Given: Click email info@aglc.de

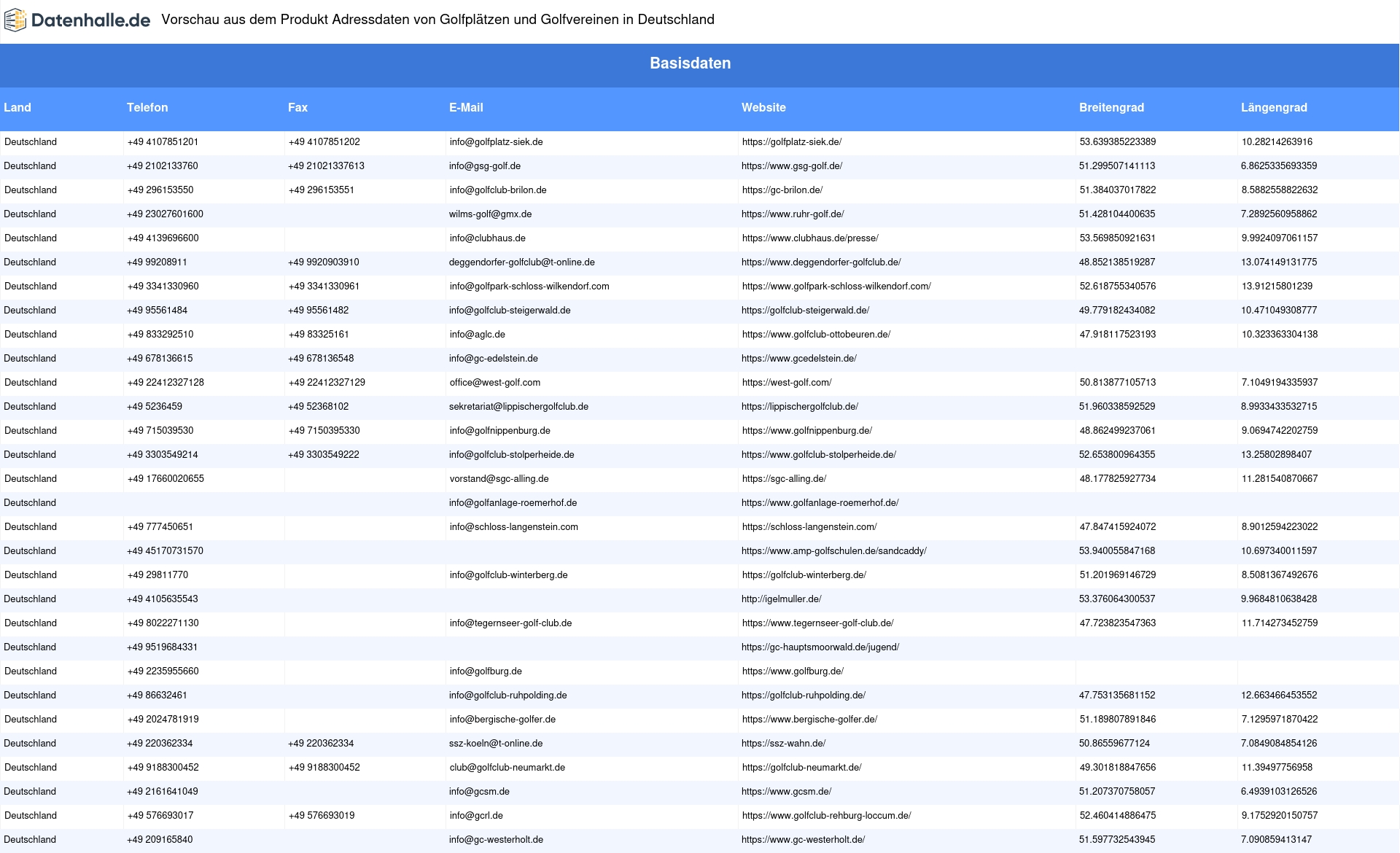Looking at the screenshot, I should (478, 335).
